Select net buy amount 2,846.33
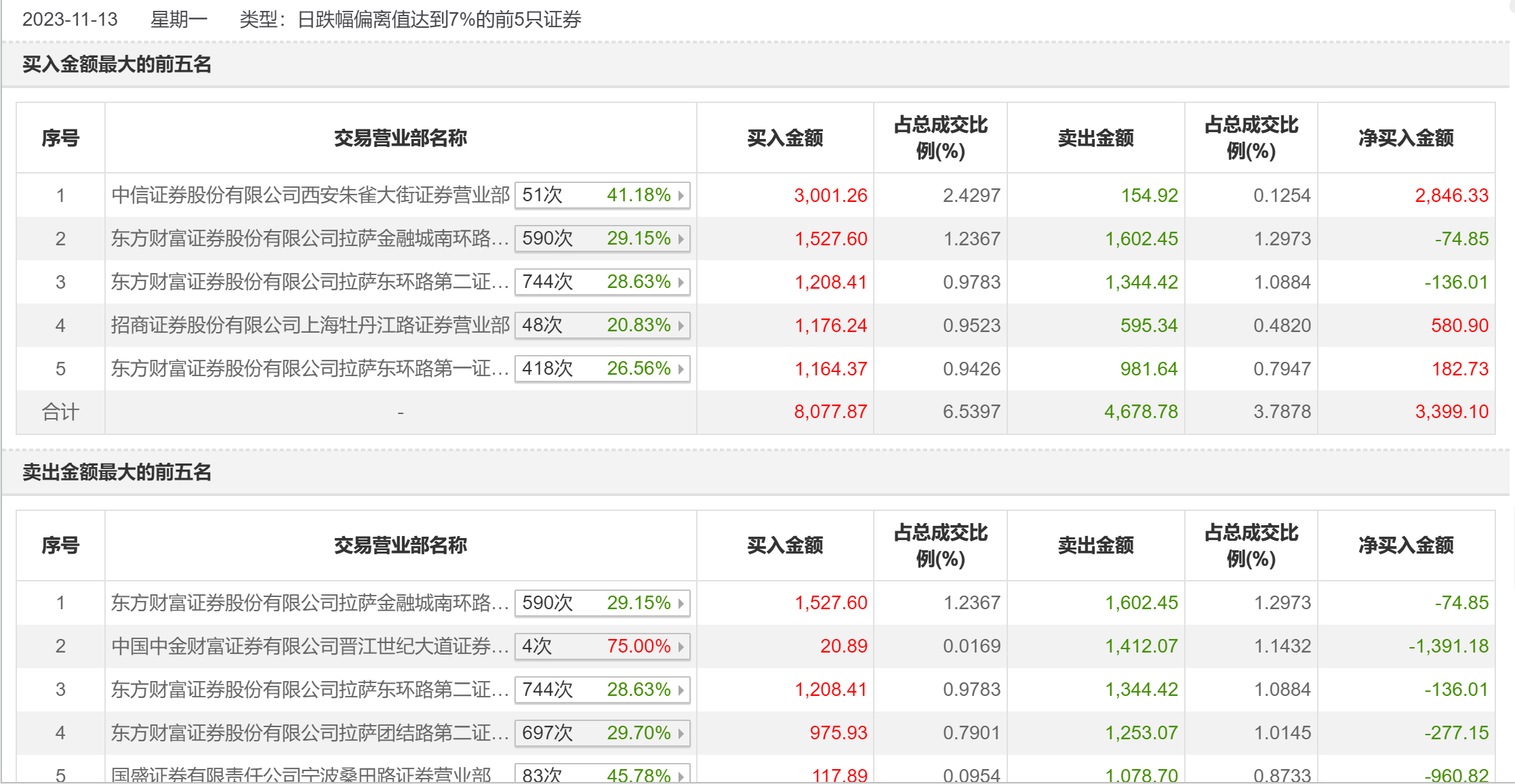Viewport: 1515px width, 784px height. pos(1451,196)
